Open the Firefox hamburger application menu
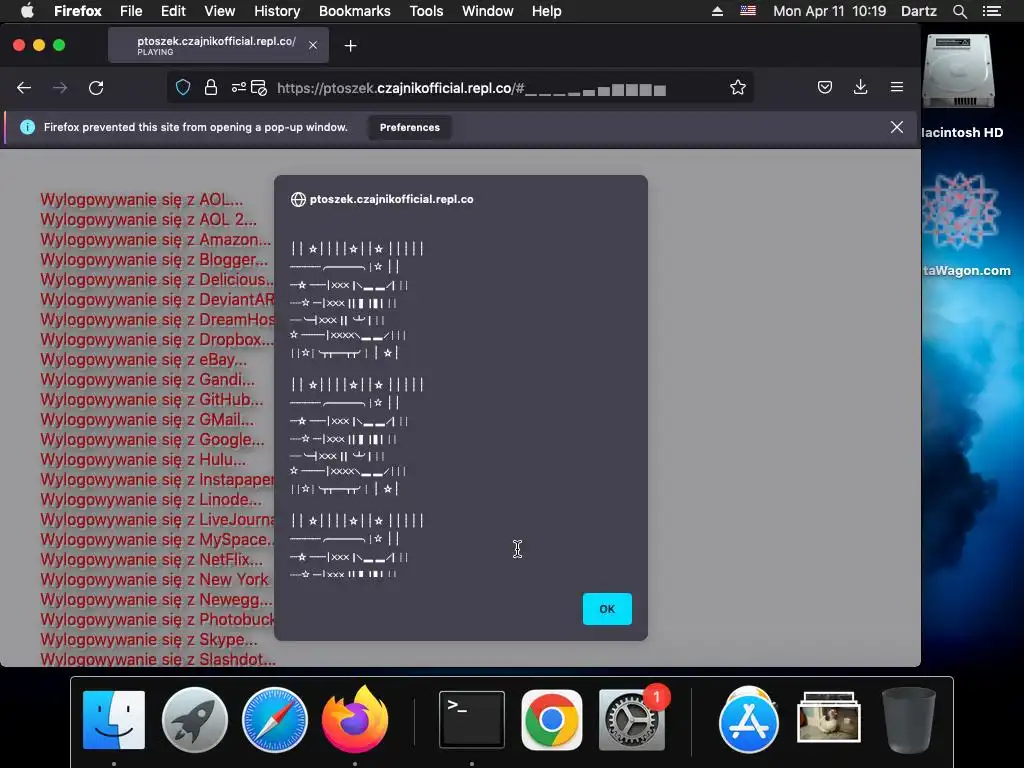The image size is (1024, 768). [x=897, y=87]
